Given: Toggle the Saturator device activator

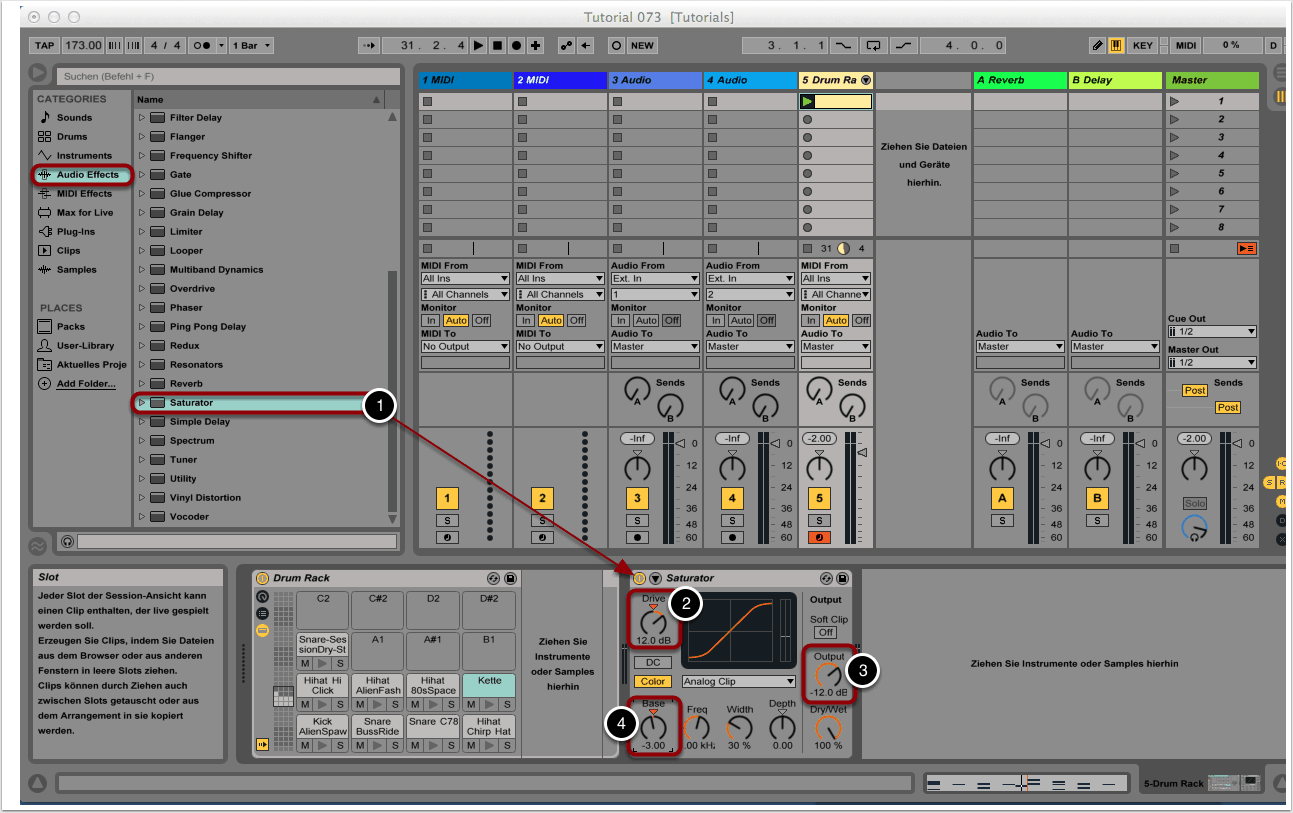Looking at the screenshot, I should click(x=639, y=578).
